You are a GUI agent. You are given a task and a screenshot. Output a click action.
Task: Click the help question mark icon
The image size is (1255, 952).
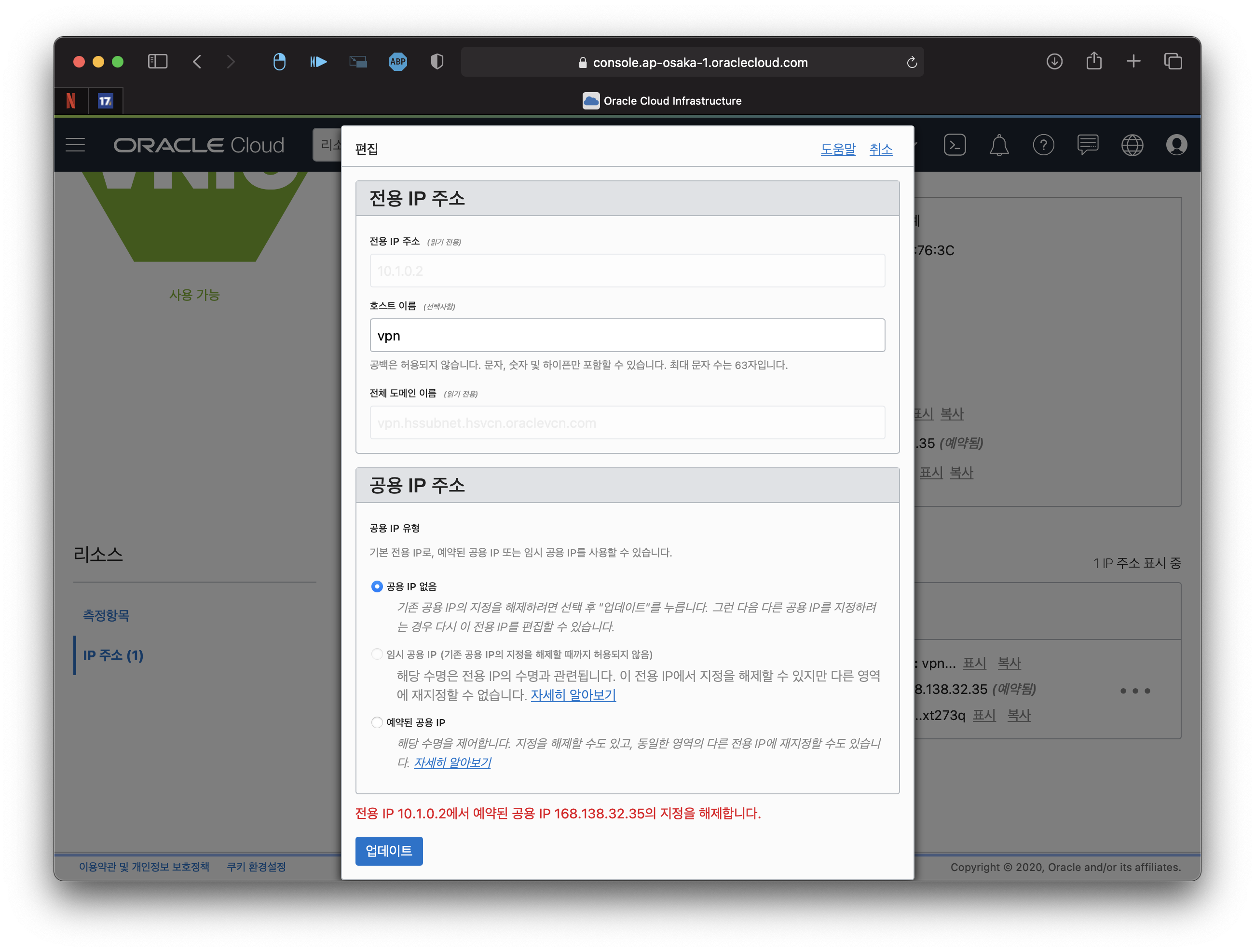pyautogui.click(x=1043, y=145)
